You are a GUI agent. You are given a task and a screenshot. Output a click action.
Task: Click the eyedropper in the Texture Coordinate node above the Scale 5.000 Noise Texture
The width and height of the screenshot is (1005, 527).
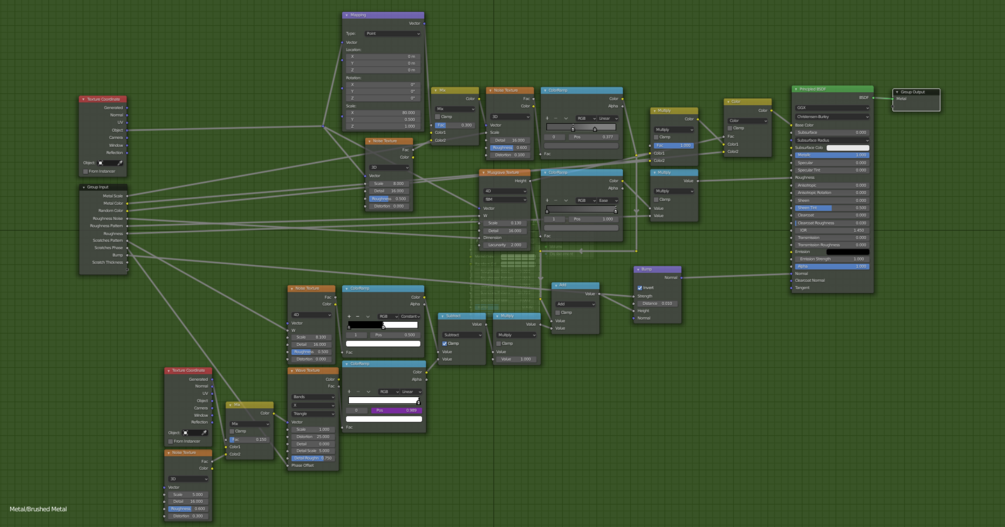pyautogui.click(x=204, y=433)
